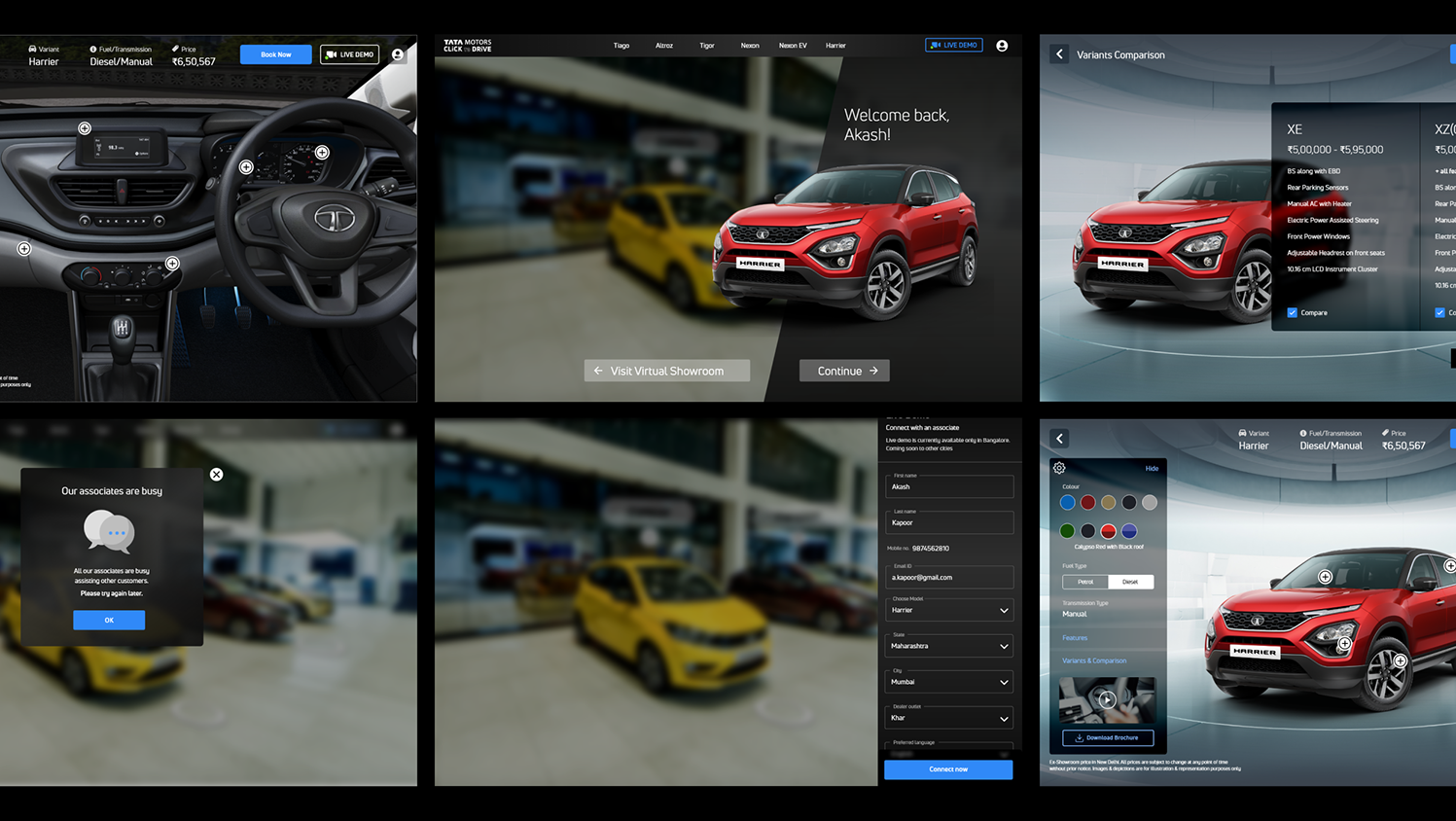The height and width of the screenshot is (821, 1456).
Task: Open the Features link in configurator panel
Action: [x=1075, y=638]
